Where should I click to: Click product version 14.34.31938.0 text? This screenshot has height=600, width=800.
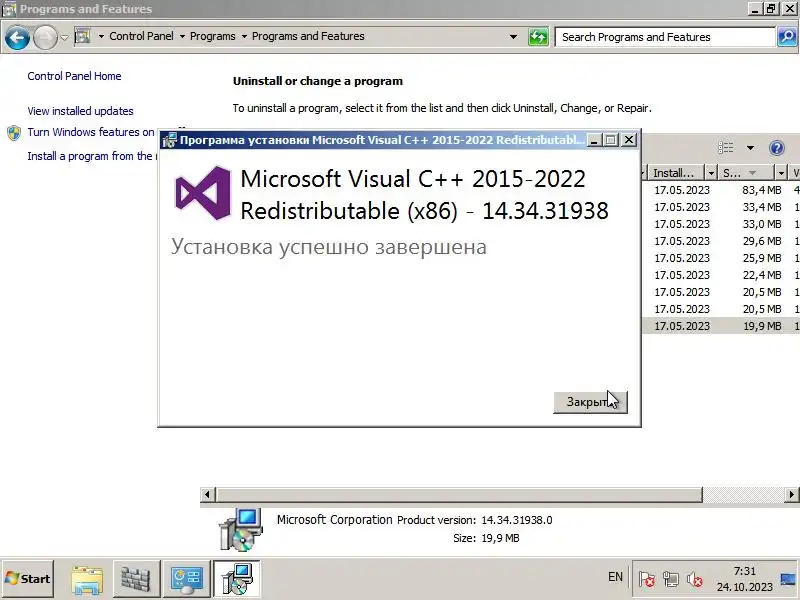(x=516, y=520)
